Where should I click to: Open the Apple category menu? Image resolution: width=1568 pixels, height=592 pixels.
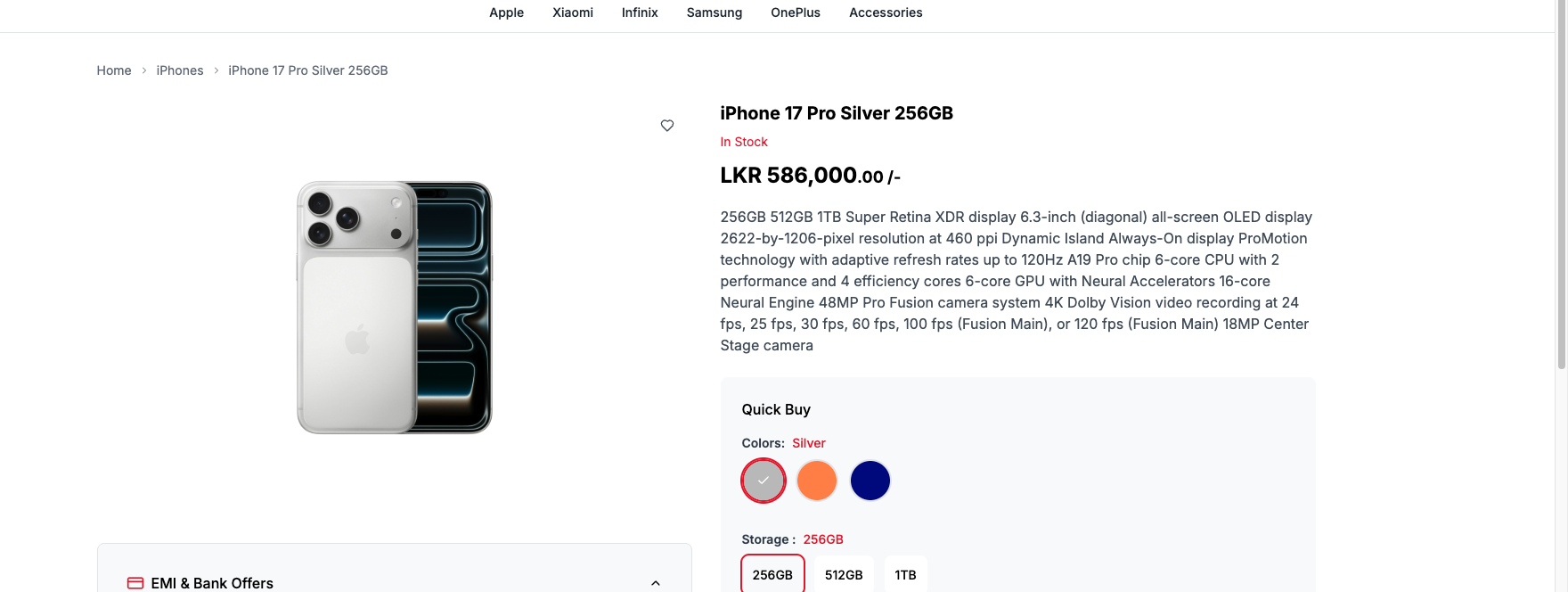point(506,12)
